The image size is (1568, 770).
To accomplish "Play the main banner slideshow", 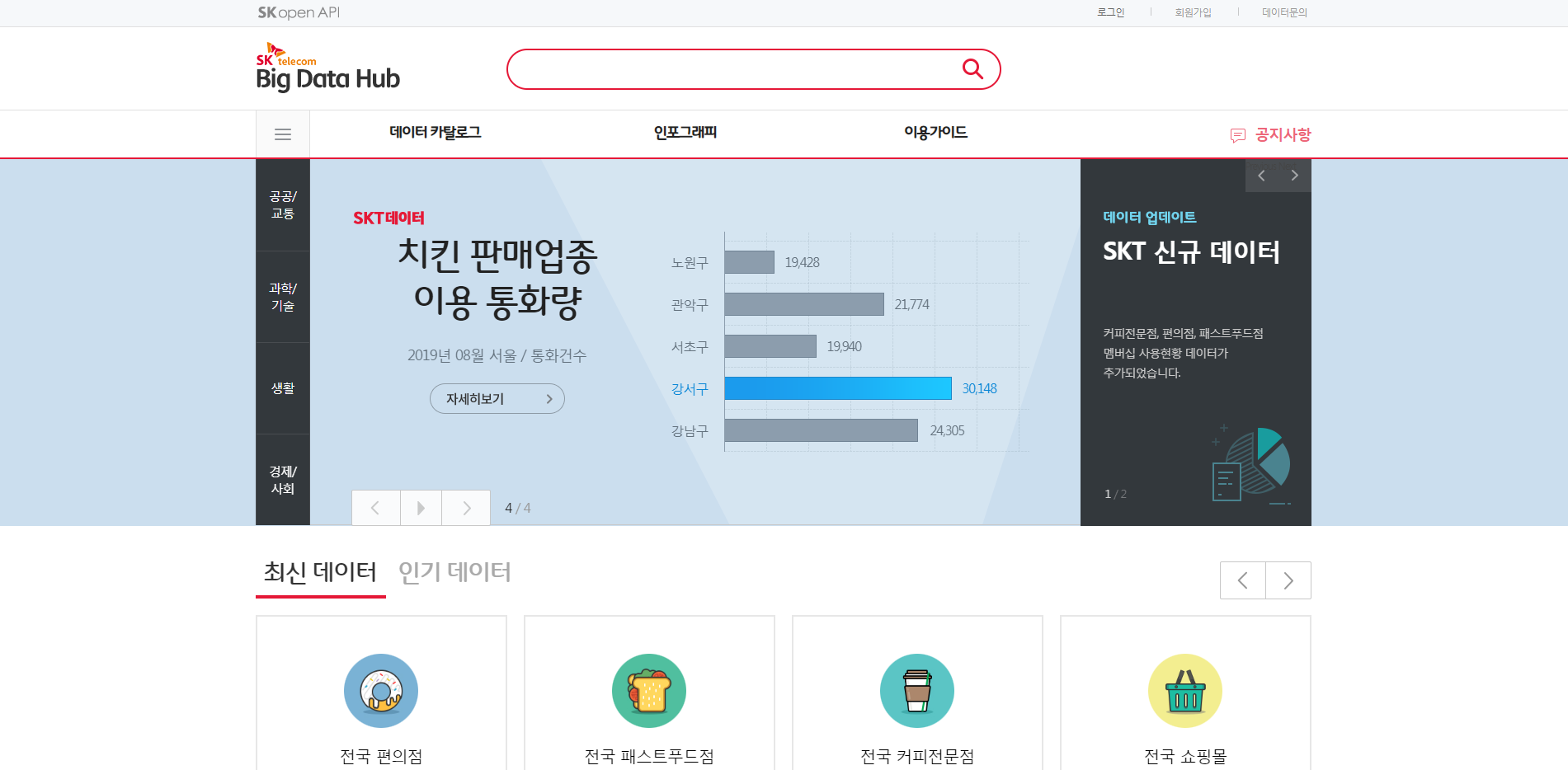I will point(421,508).
